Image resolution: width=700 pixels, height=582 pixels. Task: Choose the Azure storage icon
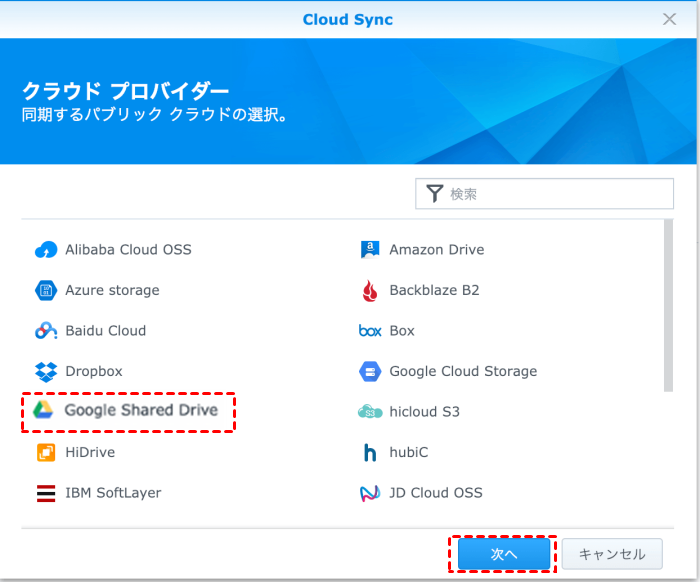[46, 291]
